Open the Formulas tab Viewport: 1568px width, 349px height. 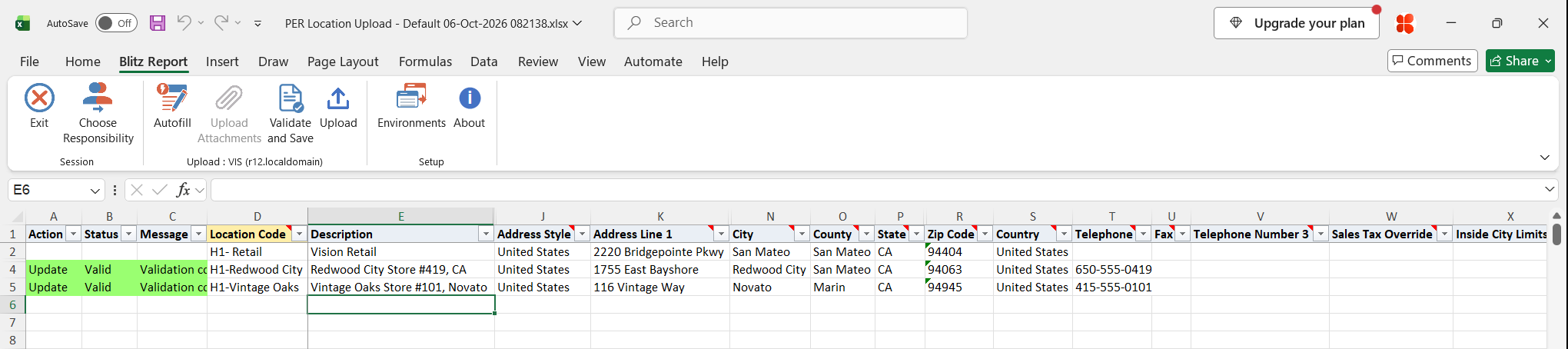coord(425,61)
